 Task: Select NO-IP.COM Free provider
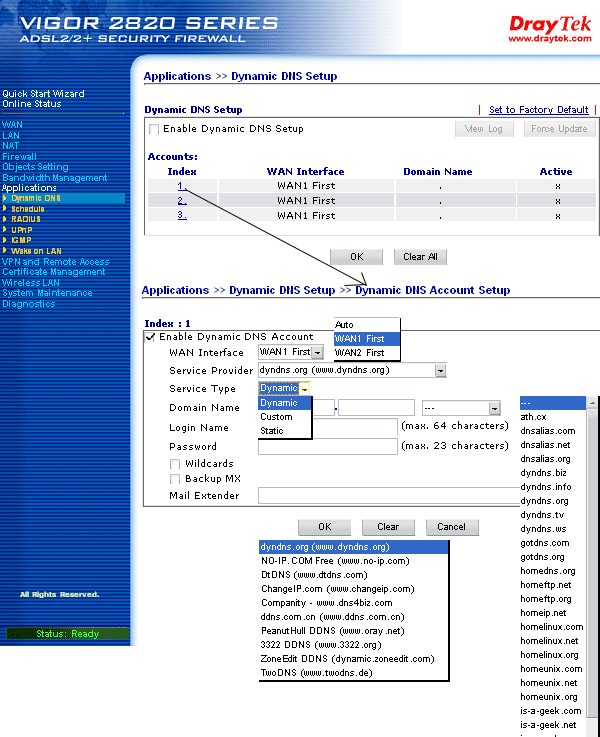click(354, 561)
